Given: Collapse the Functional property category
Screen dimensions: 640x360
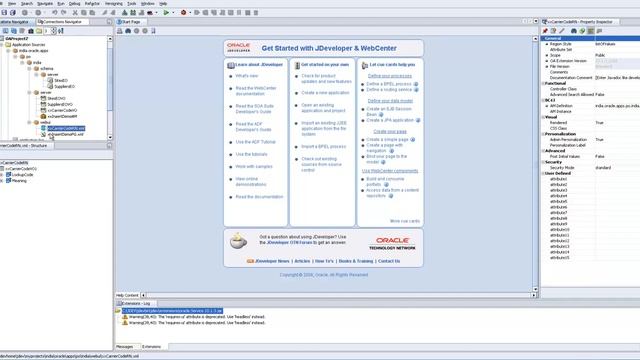Looking at the screenshot, I should 543,83.
